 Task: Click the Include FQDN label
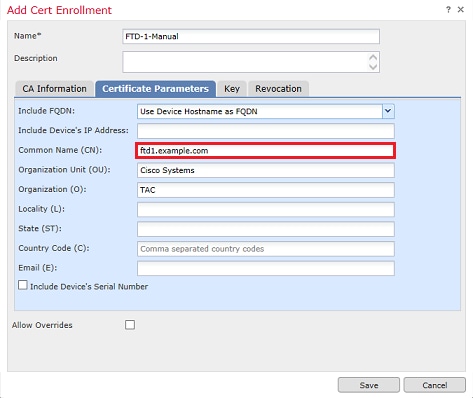[46, 111]
